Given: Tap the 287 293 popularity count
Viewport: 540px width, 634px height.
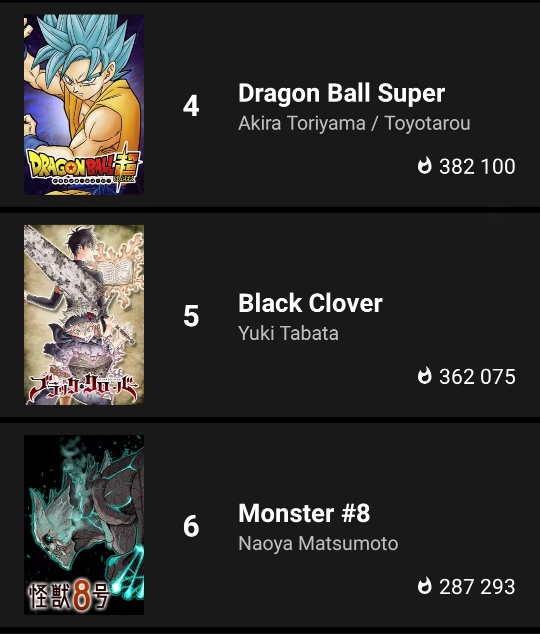Looking at the screenshot, I should [477, 587].
